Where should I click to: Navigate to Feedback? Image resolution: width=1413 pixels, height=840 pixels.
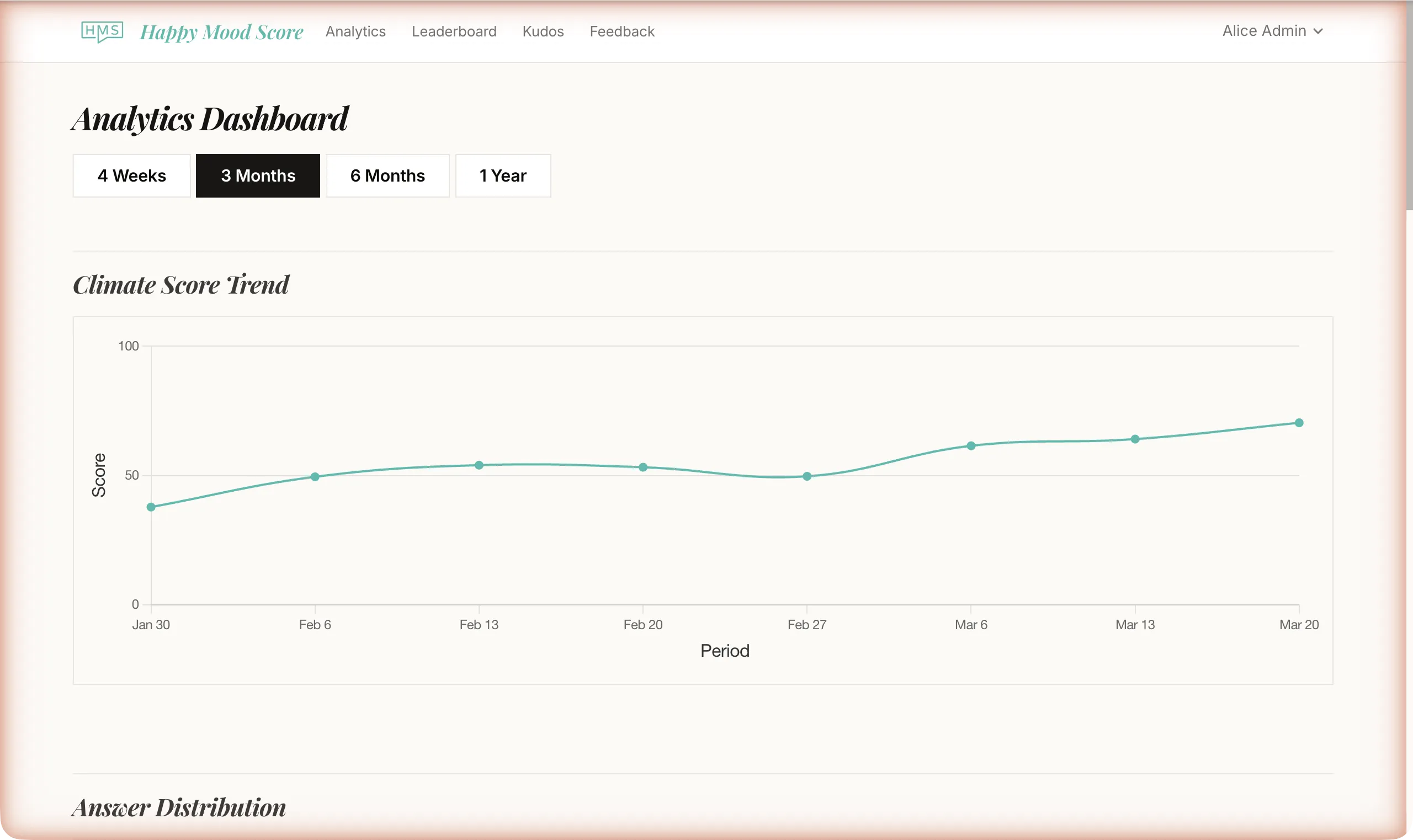point(621,31)
